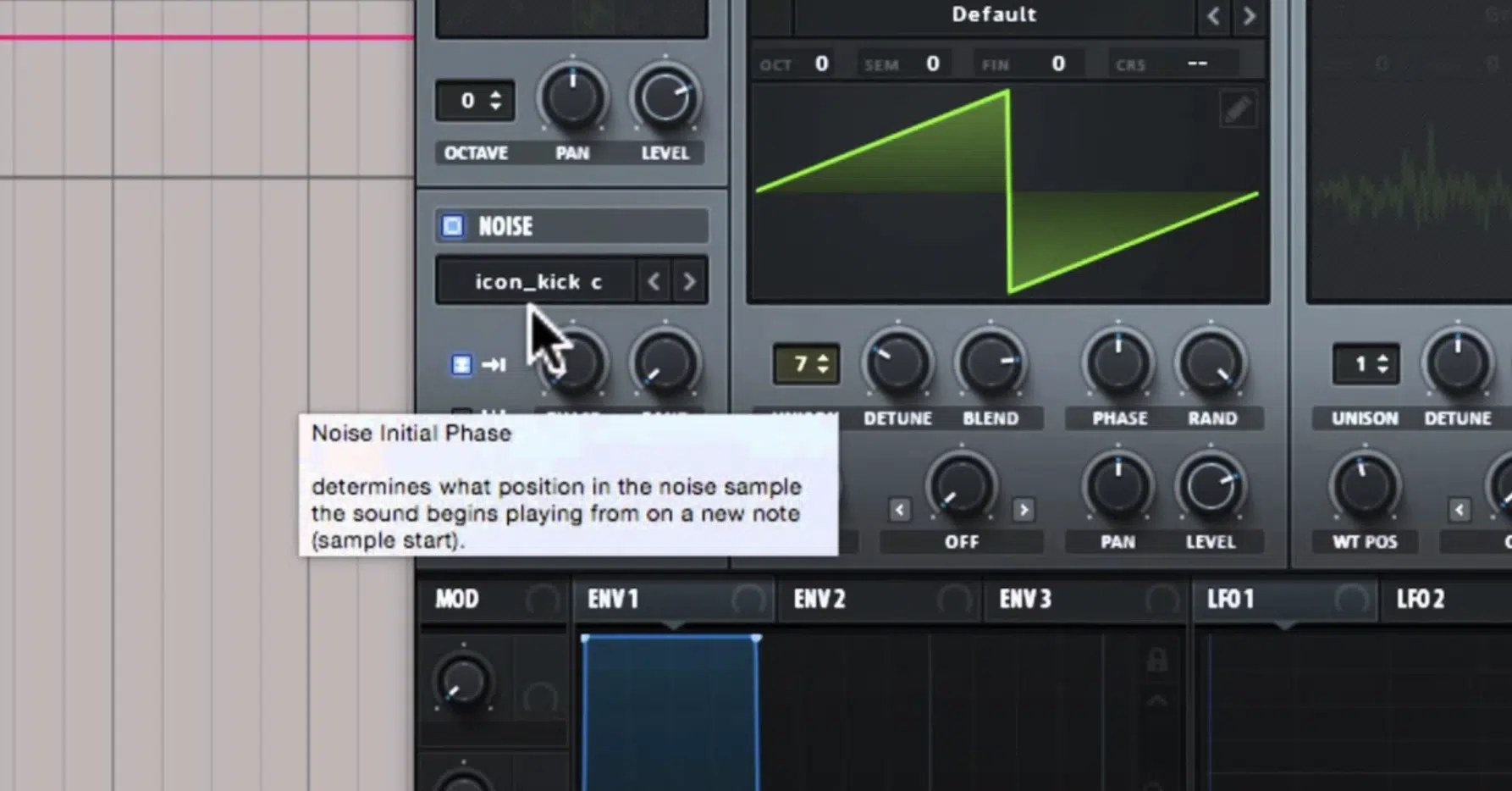Switch to the ENV 1 tab
This screenshot has width=1512, height=791.
(613, 600)
